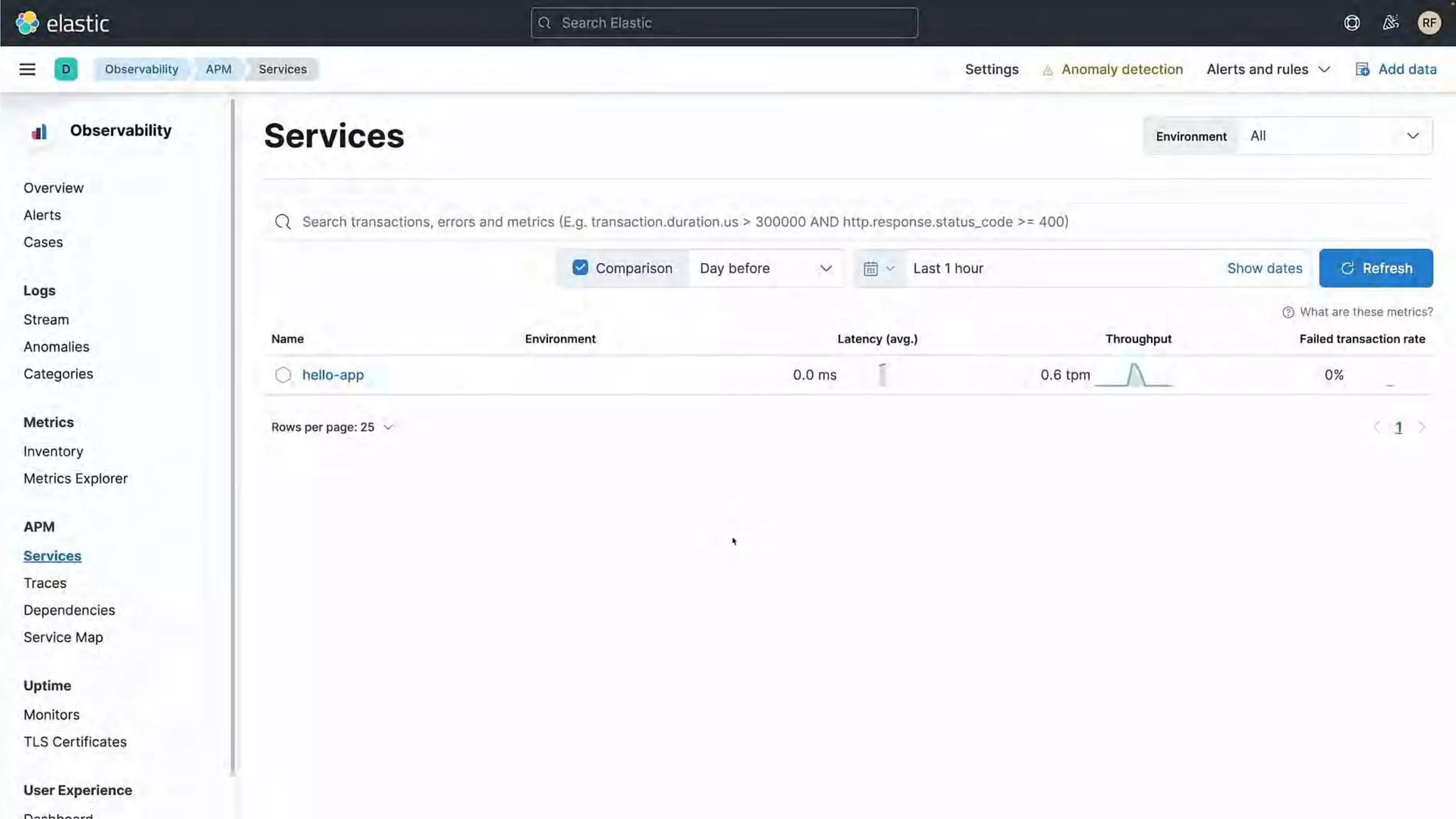Open Traces in APM sidebar
Viewport: 1456px width, 819px height.
45,583
